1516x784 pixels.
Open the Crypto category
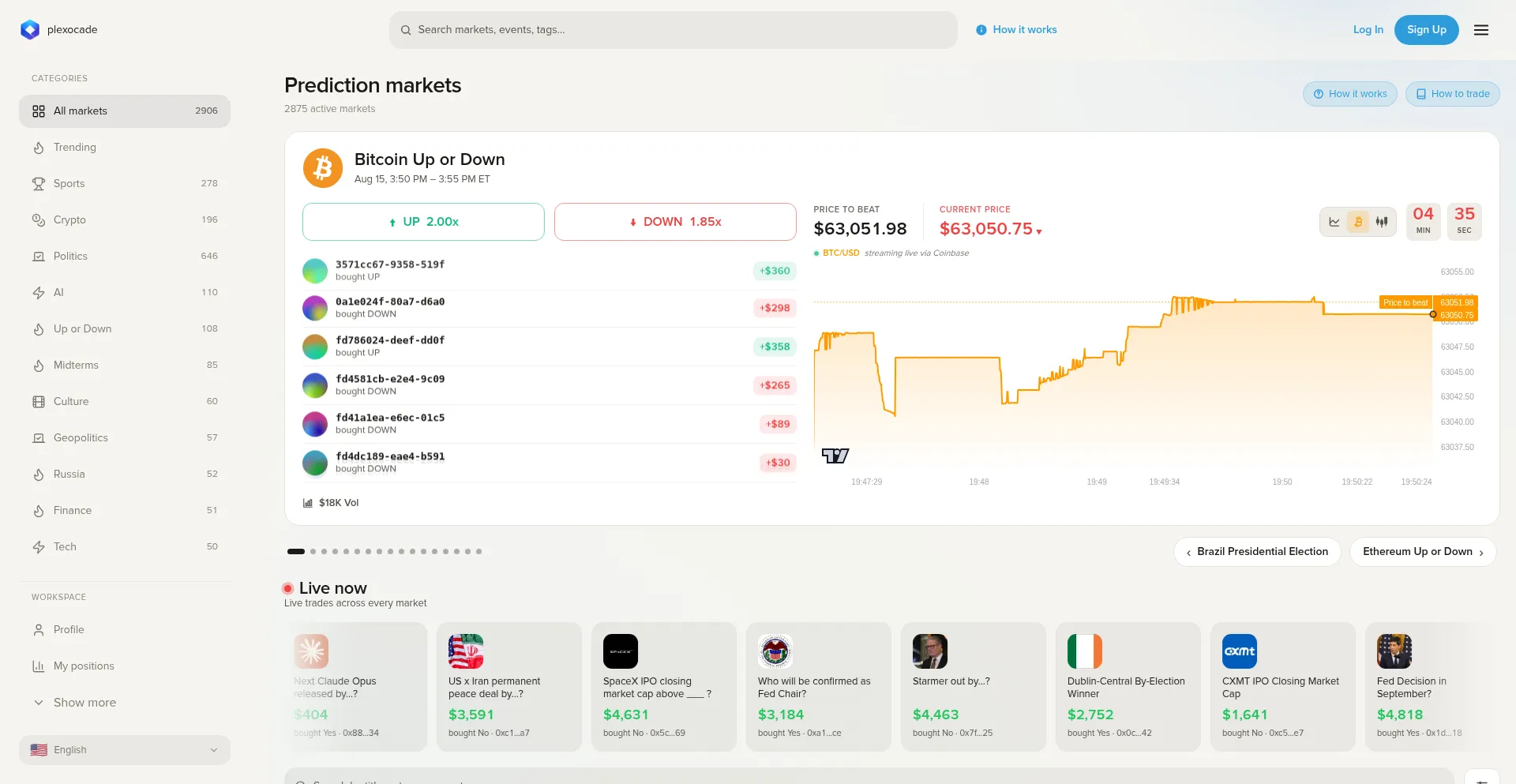pos(125,220)
